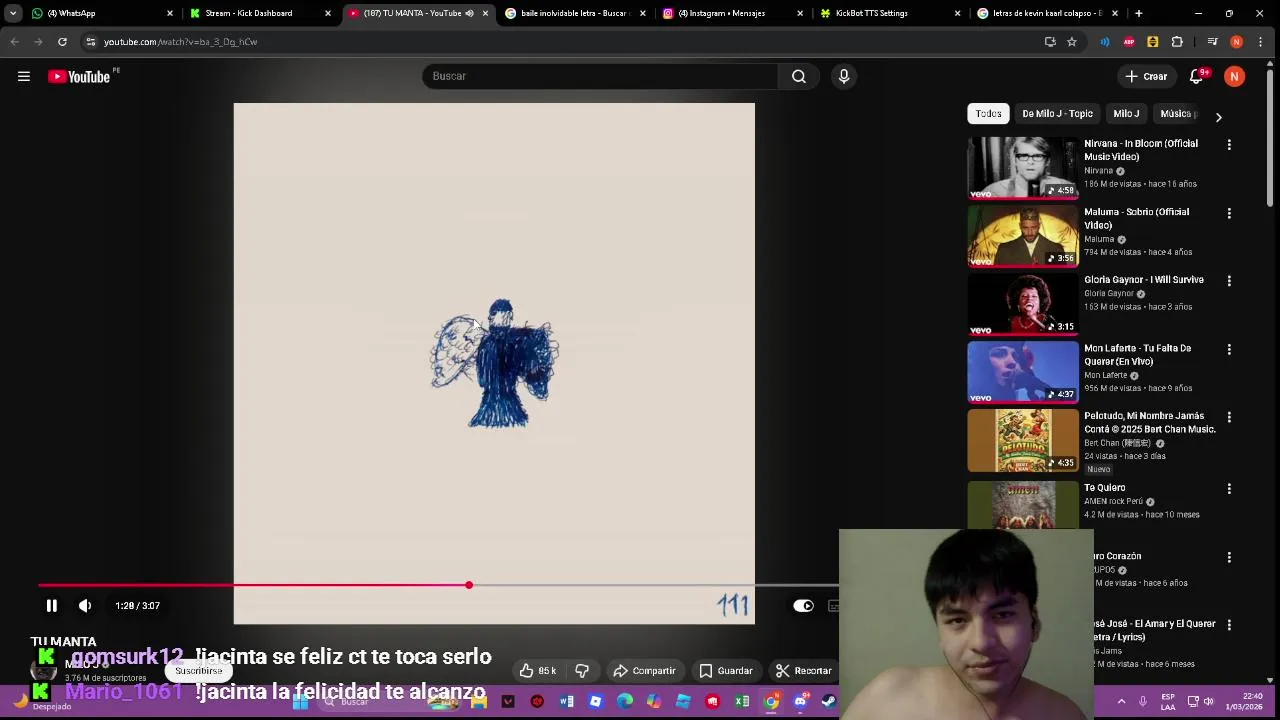Open Word from the Windows taskbar
The image size is (1280, 720).
567,701
